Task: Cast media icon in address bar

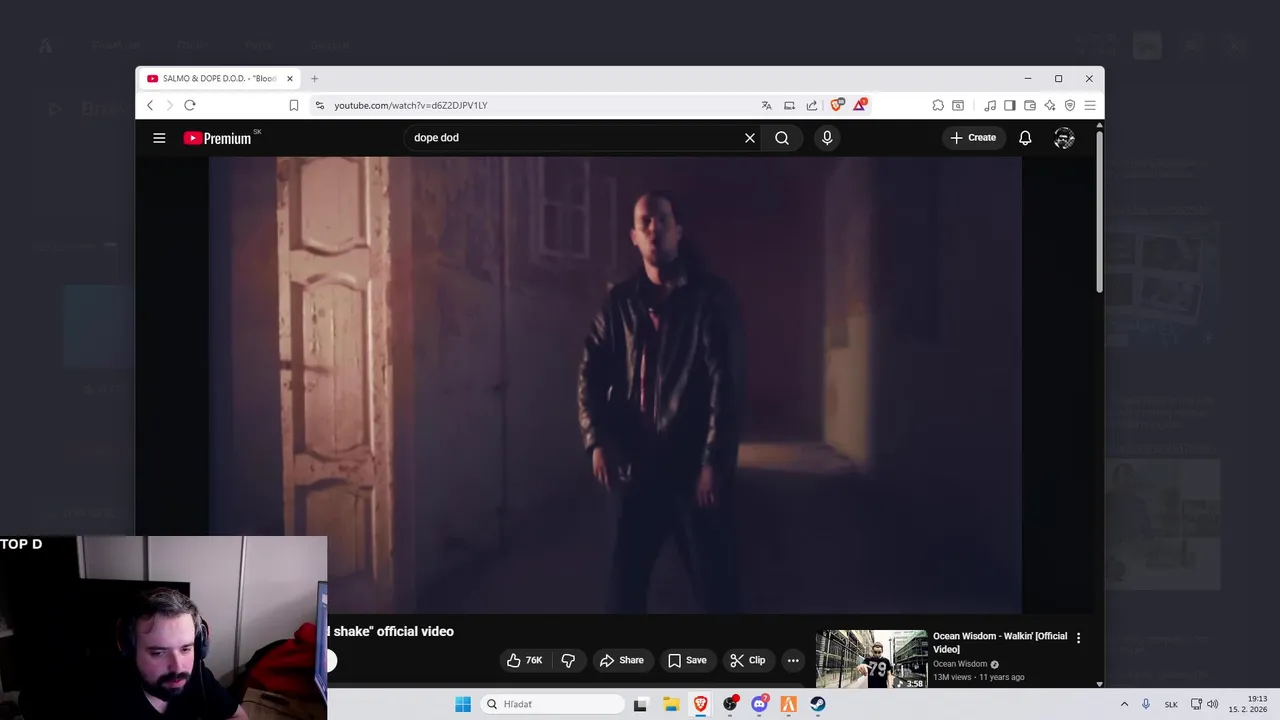Action: click(x=789, y=105)
